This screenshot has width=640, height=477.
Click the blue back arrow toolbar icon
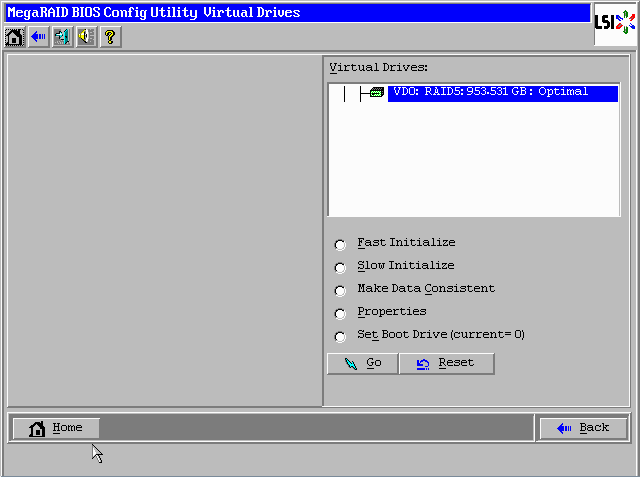coord(39,37)
